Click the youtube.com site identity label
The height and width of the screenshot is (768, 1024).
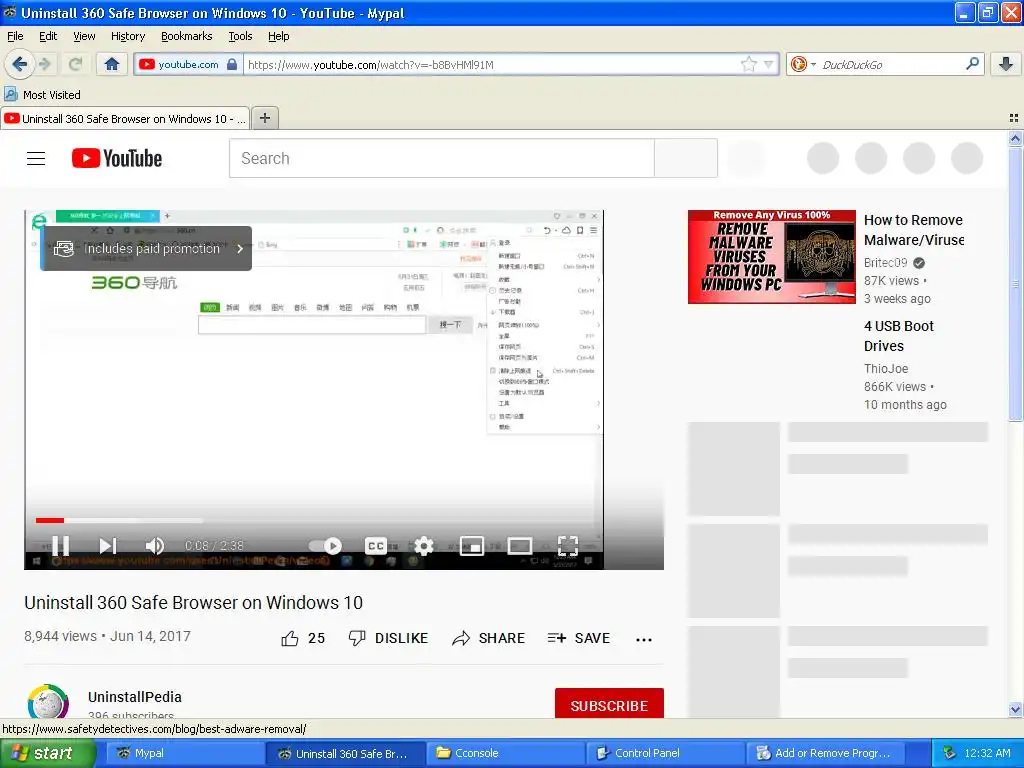coord(188,64)
